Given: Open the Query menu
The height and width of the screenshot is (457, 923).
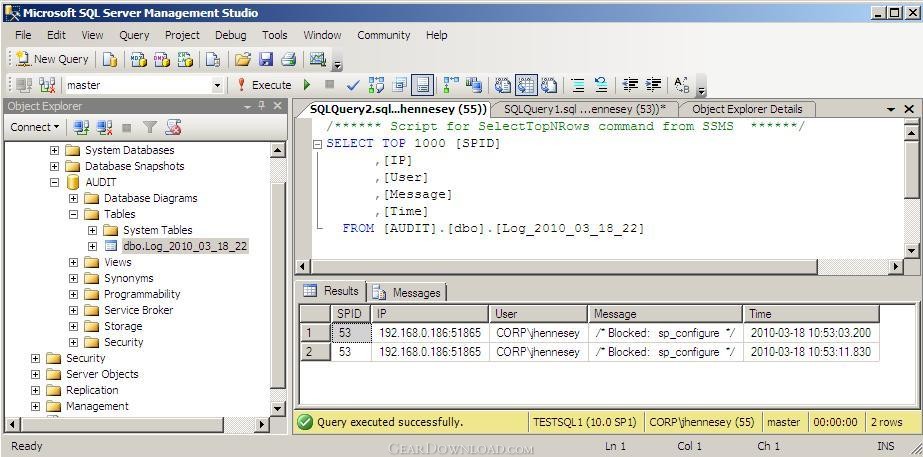Looking at the screenshot, I should pyautogui.click(x=134, y=35).
